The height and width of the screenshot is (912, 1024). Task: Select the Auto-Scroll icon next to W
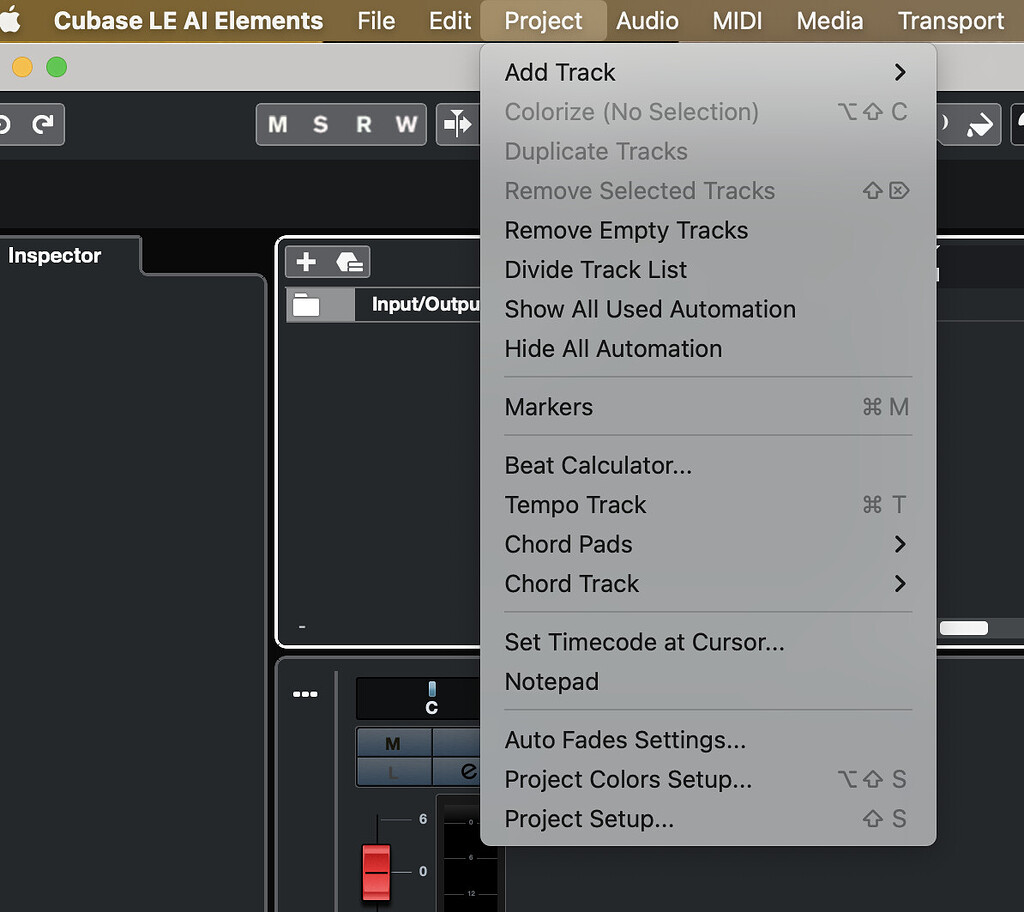458,125
